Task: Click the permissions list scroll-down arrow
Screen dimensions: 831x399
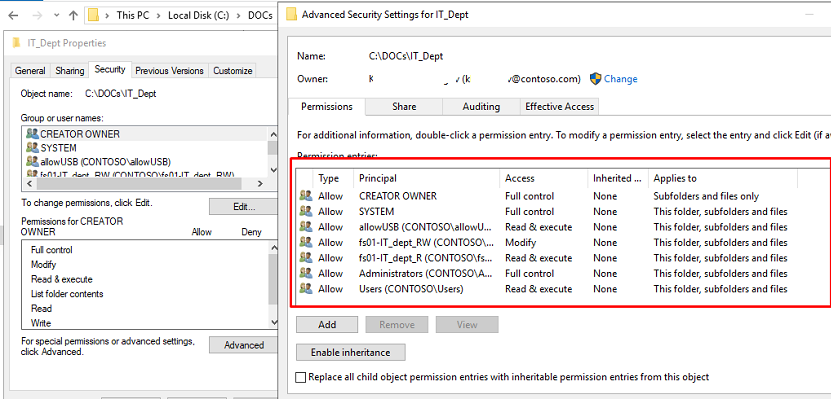Action: point(273,322)
